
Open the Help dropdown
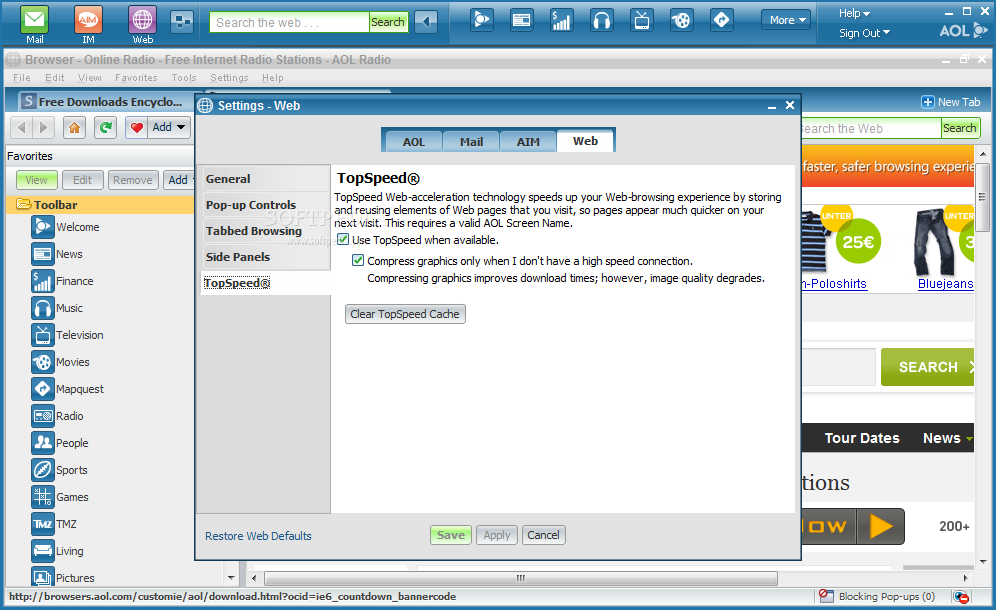click(x=854, y=13)
